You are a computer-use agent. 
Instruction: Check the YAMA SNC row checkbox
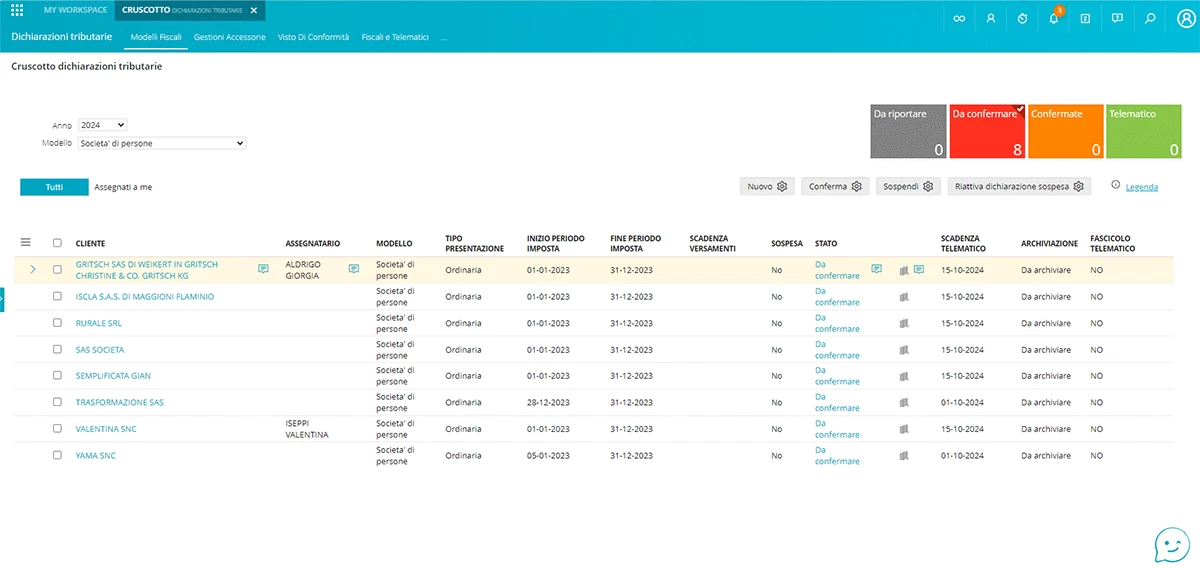click(57, 455)
